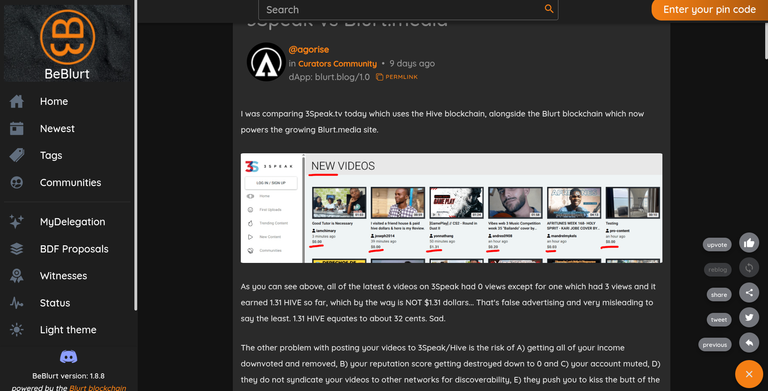The height and width of the screenshot is (391, 768).
Task: Click the Status pulse icon
Action: [x=17, y=303]
